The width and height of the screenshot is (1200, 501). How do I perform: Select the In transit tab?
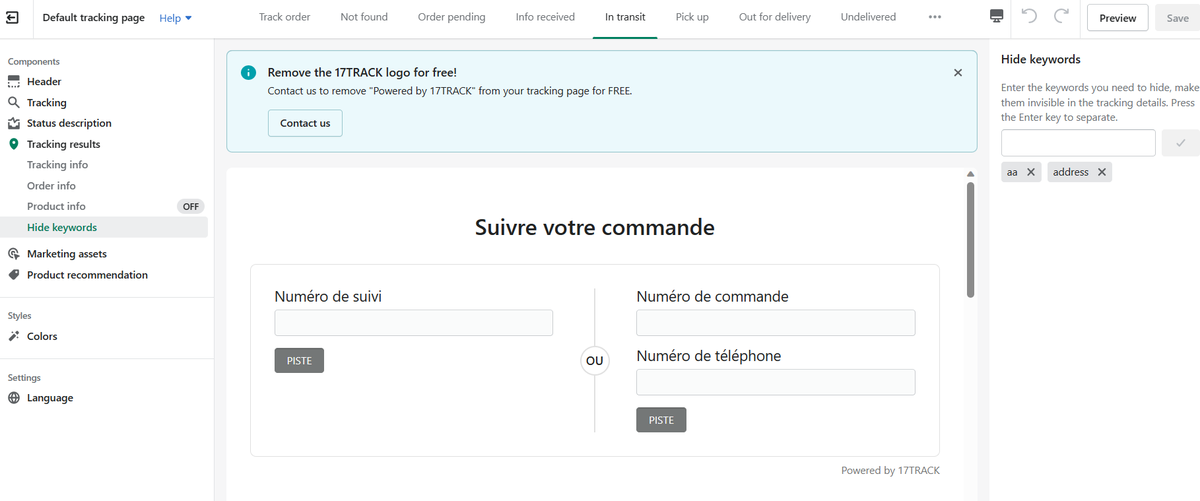coord(625,17)
